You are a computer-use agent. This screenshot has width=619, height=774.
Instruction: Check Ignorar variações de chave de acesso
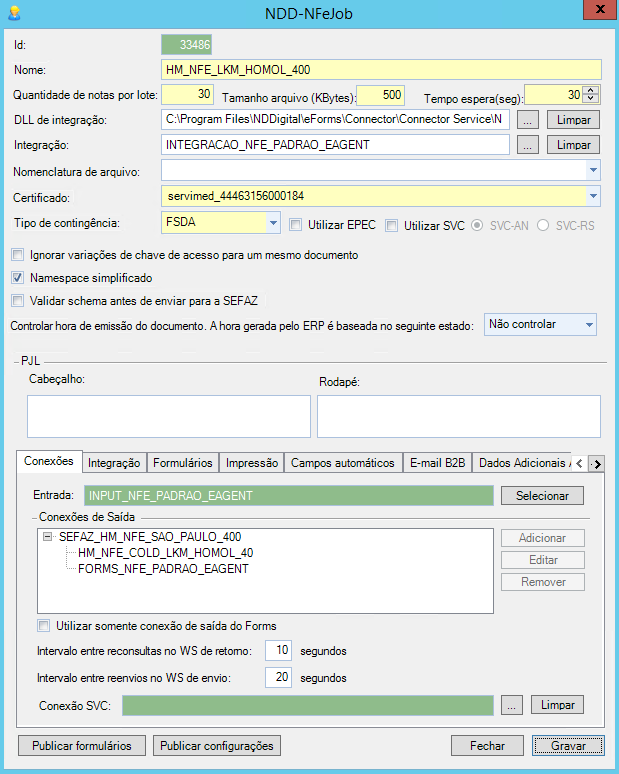[x=18, y=255]
